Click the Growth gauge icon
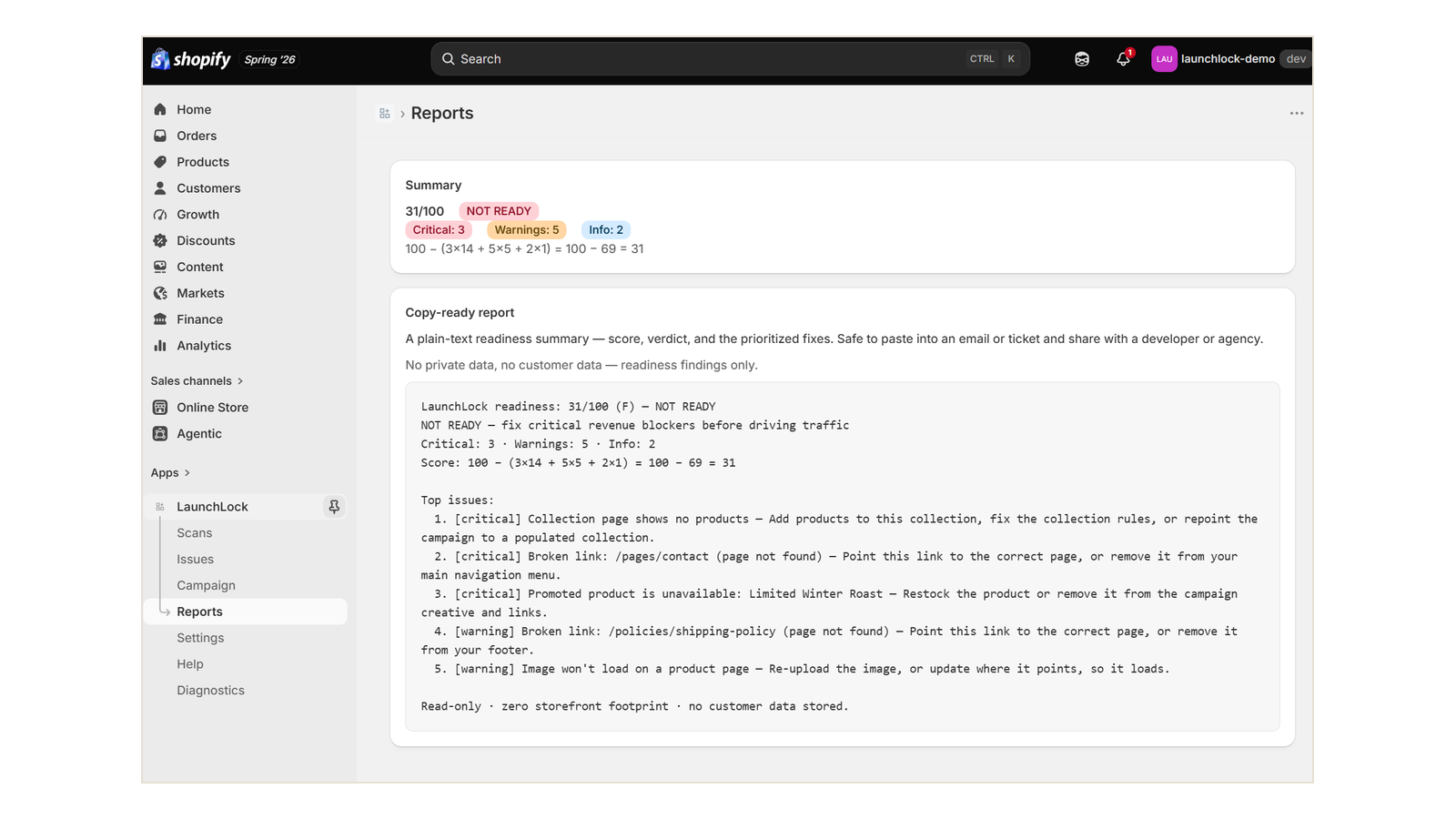The image size is (1456, 819). click(160, 215)
